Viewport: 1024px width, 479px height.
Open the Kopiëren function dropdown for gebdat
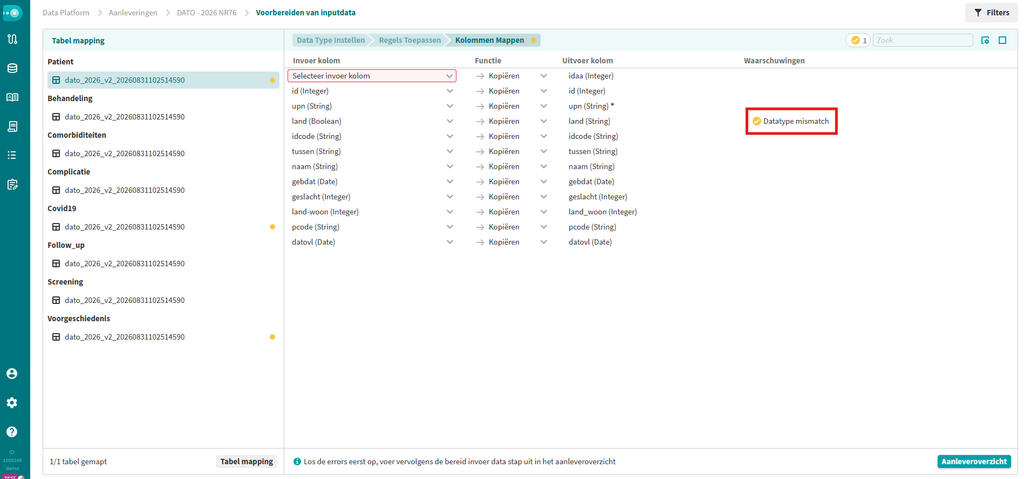pos(511,182)
